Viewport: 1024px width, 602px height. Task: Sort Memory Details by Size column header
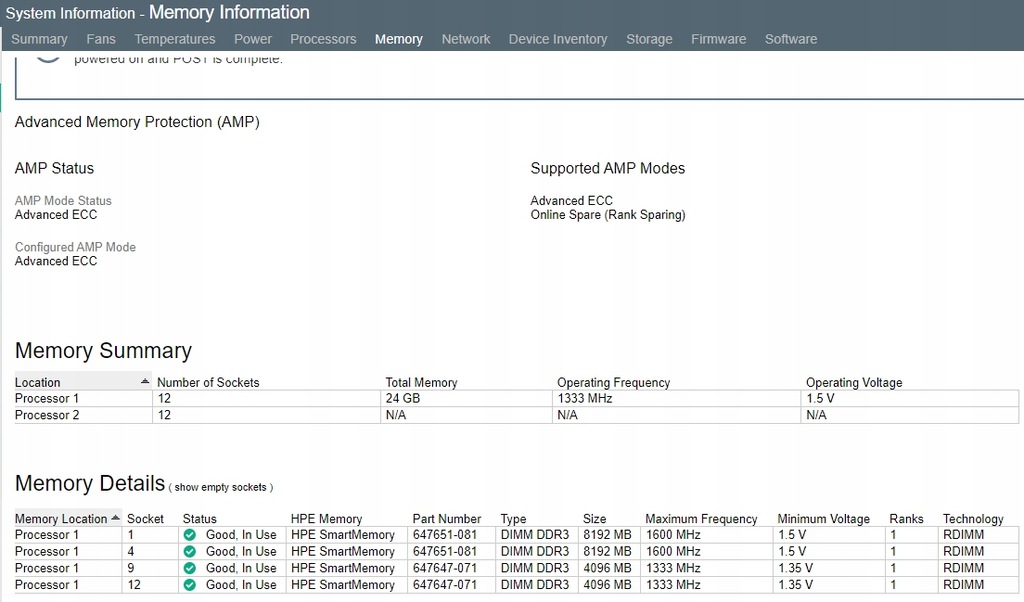595,519
